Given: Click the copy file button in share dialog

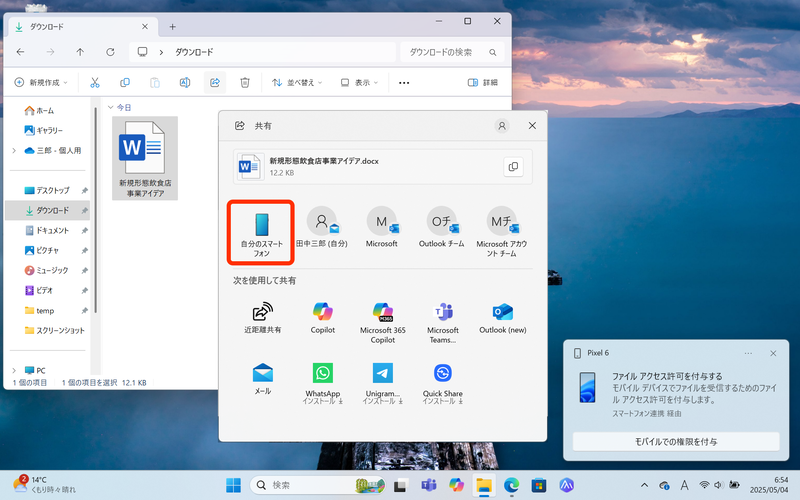Looking at the screenshot, I should [513, 167].
